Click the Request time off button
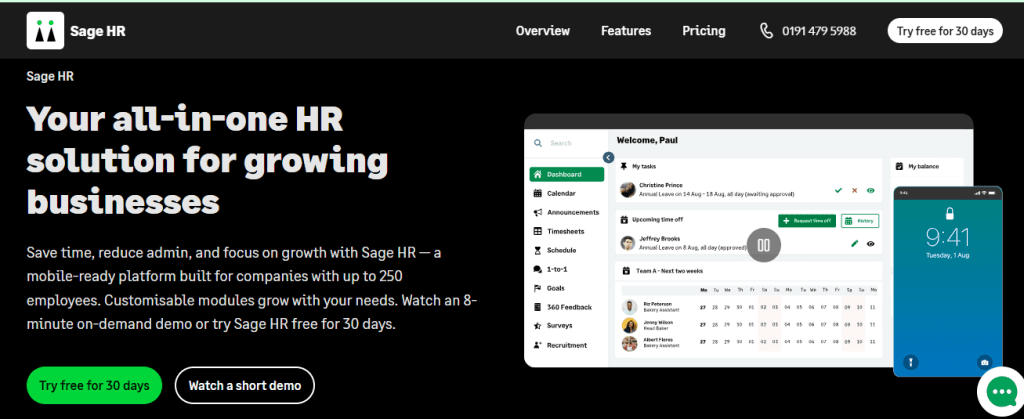This screenshot has height=419, width=1024. tap(807, 221)
